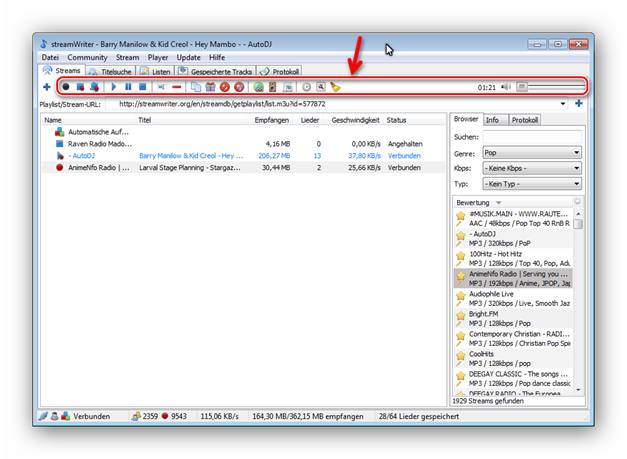Expand the Playlist/Stream-URL dropdown arrow
This screenshot has height=459, width=627.
563,104
